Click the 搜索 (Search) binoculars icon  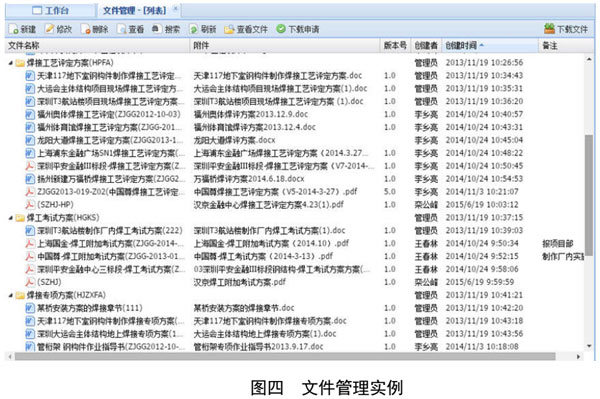click(x=157, y=29)
